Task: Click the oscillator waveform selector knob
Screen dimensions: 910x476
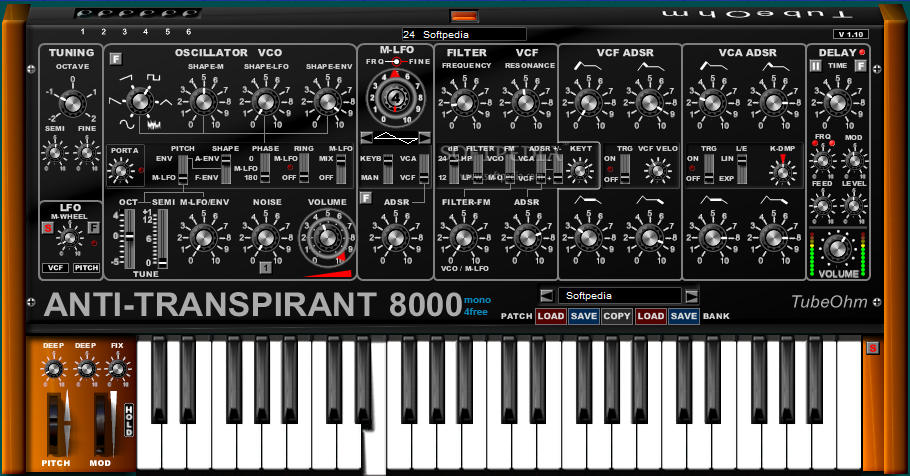Action: (x=140, y=102)
